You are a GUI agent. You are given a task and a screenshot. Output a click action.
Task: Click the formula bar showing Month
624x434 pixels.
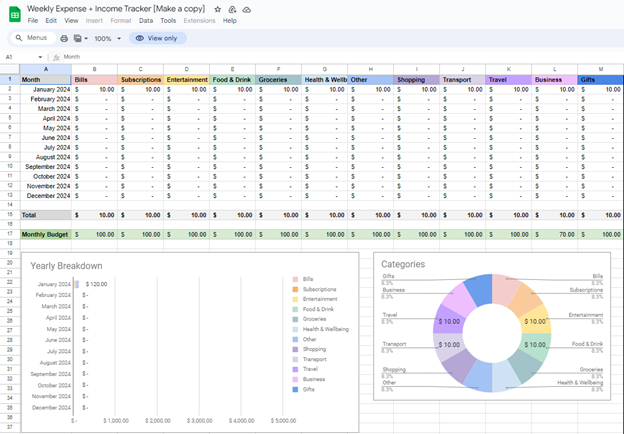342,57
